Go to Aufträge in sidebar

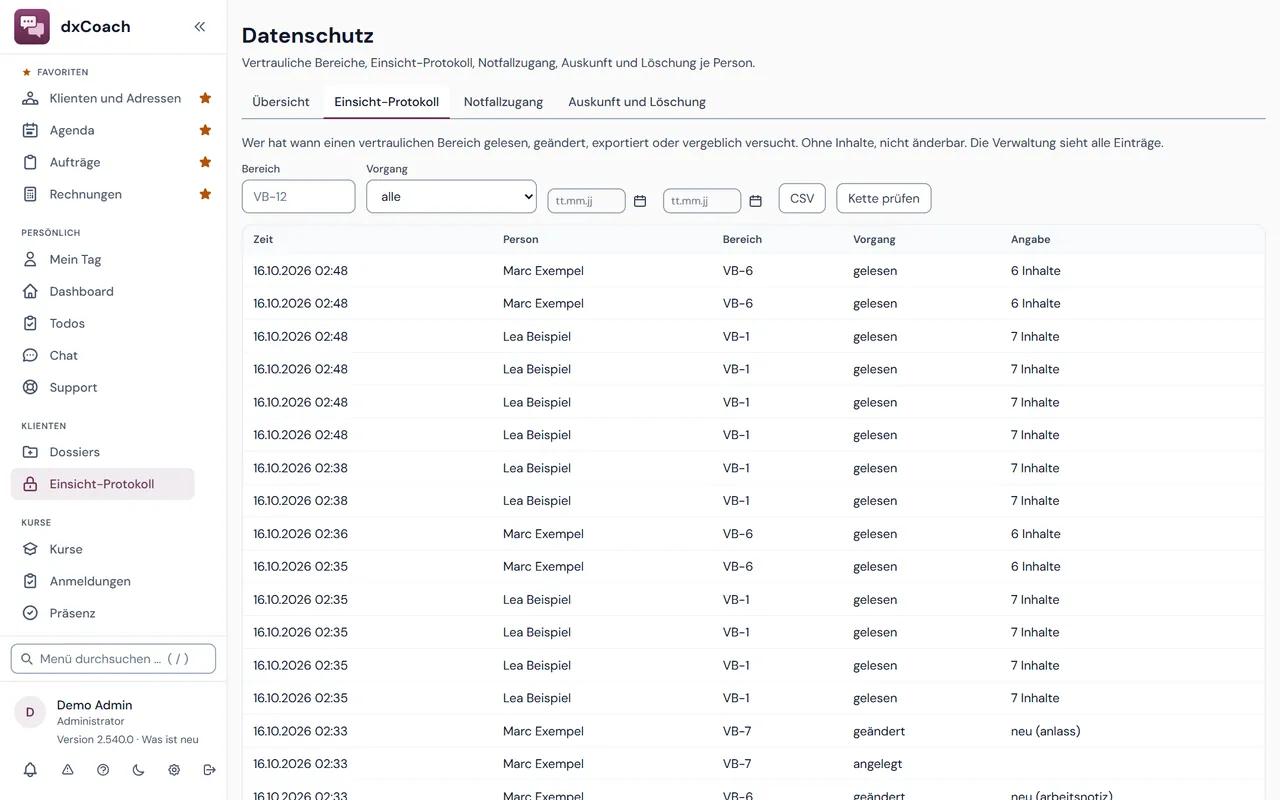click(x=102, y=162)
